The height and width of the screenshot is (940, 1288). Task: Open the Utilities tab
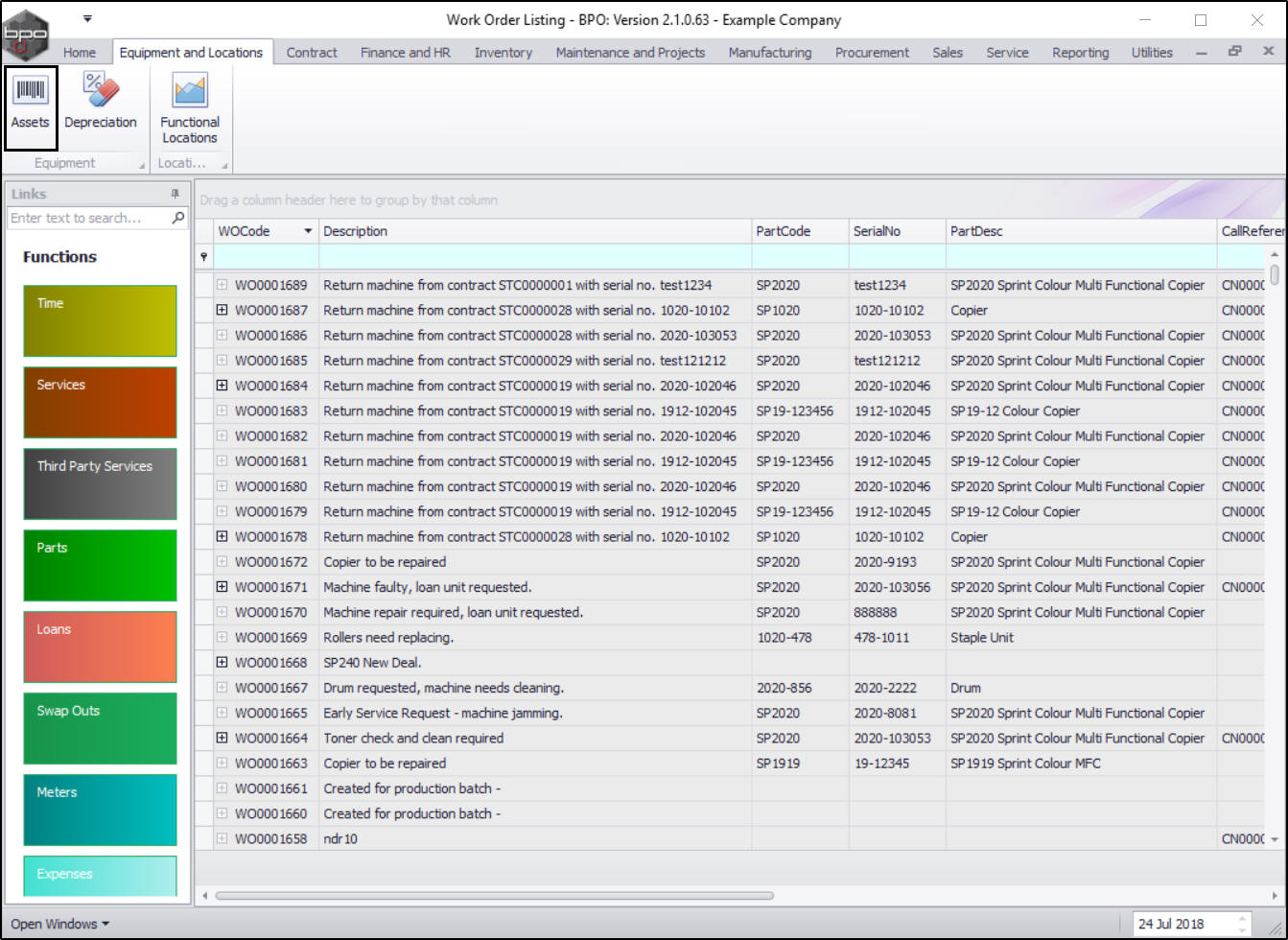(1152, 53)
